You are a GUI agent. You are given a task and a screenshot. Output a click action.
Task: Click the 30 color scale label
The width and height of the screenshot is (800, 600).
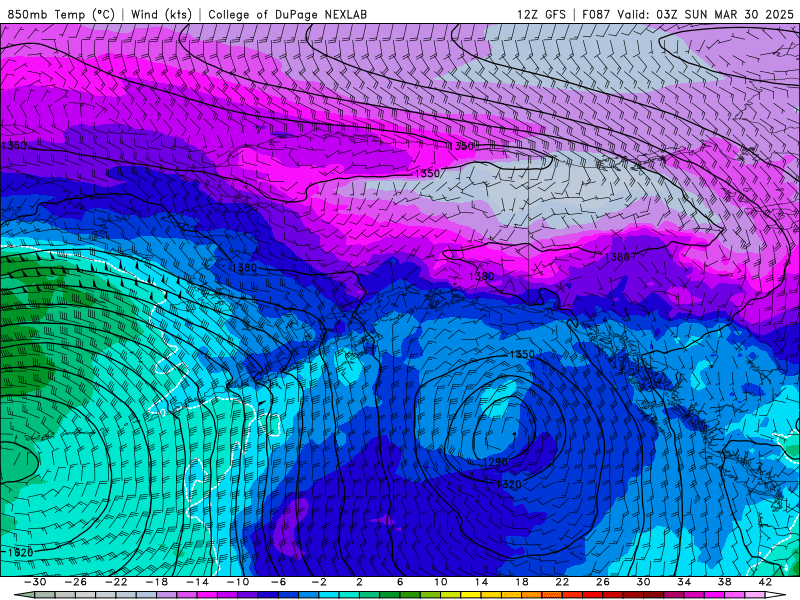tap(643, 582)
